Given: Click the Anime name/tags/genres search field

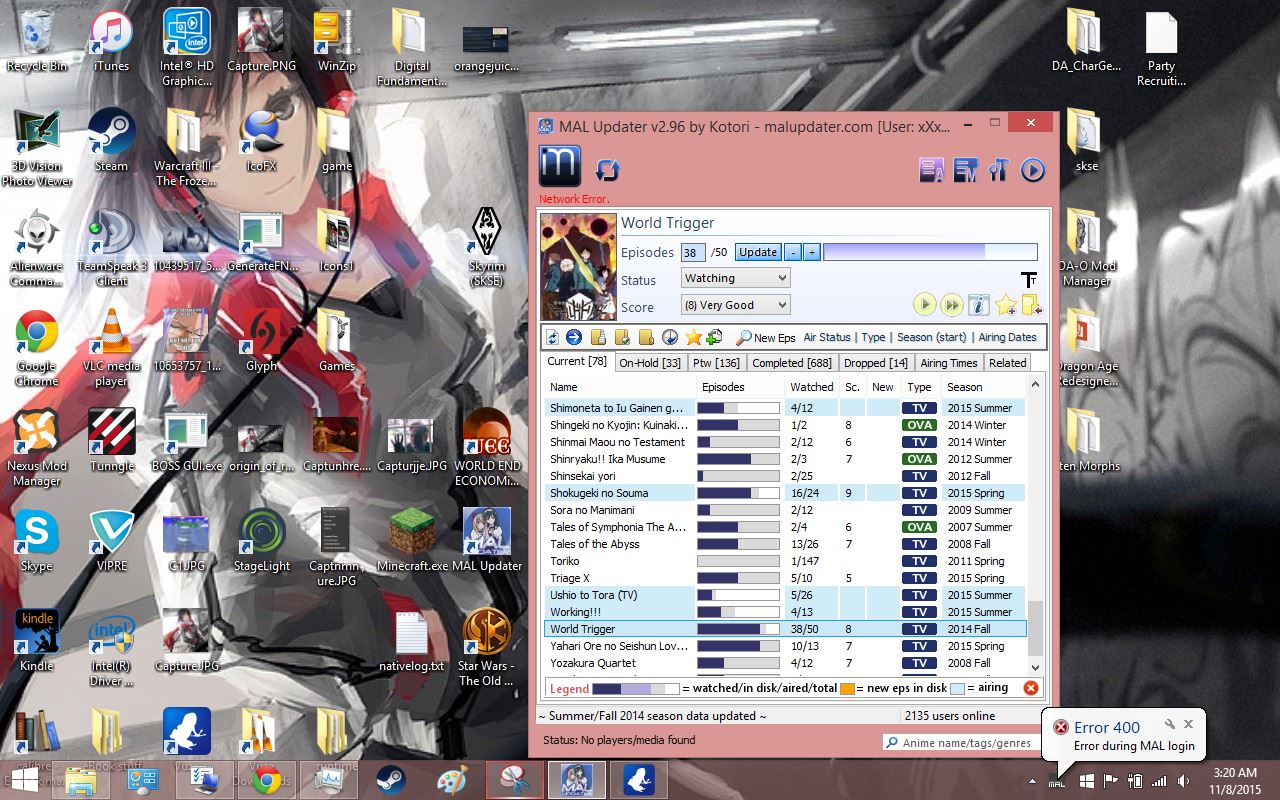Looking at the screenshot, I should [965, 742].
